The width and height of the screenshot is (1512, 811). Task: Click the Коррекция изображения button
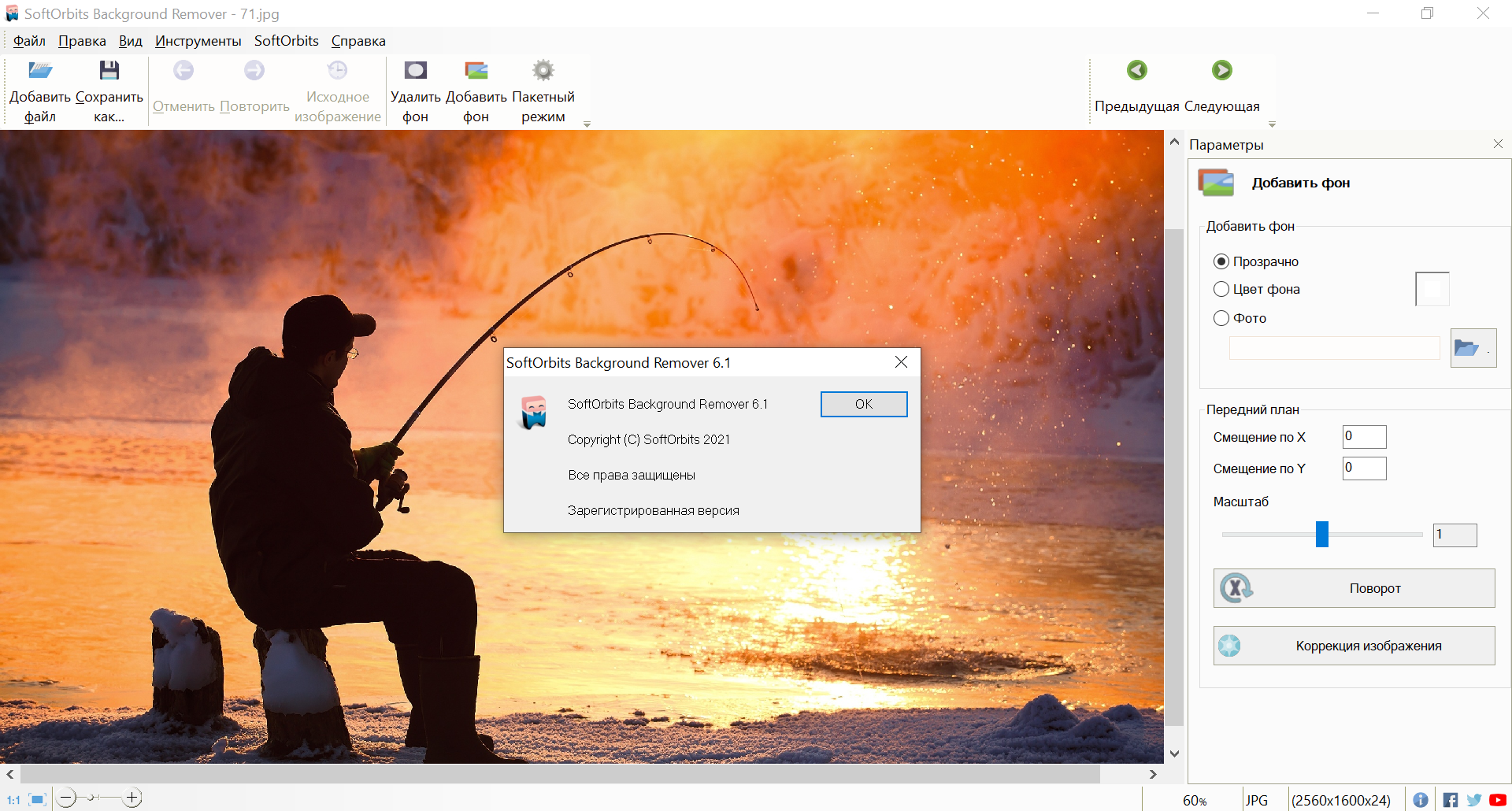tap(1354, 646)
